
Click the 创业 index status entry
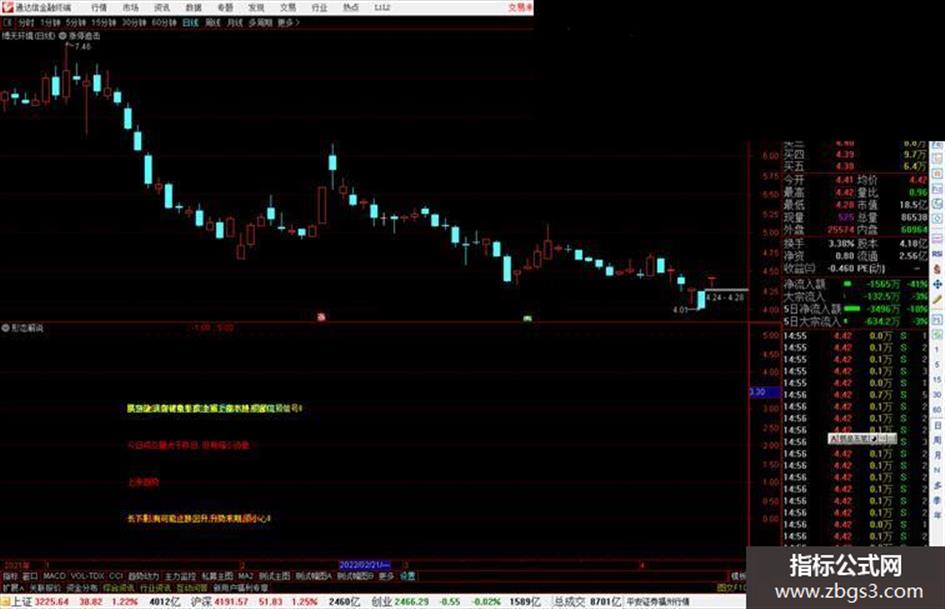[x=456, y=602]
